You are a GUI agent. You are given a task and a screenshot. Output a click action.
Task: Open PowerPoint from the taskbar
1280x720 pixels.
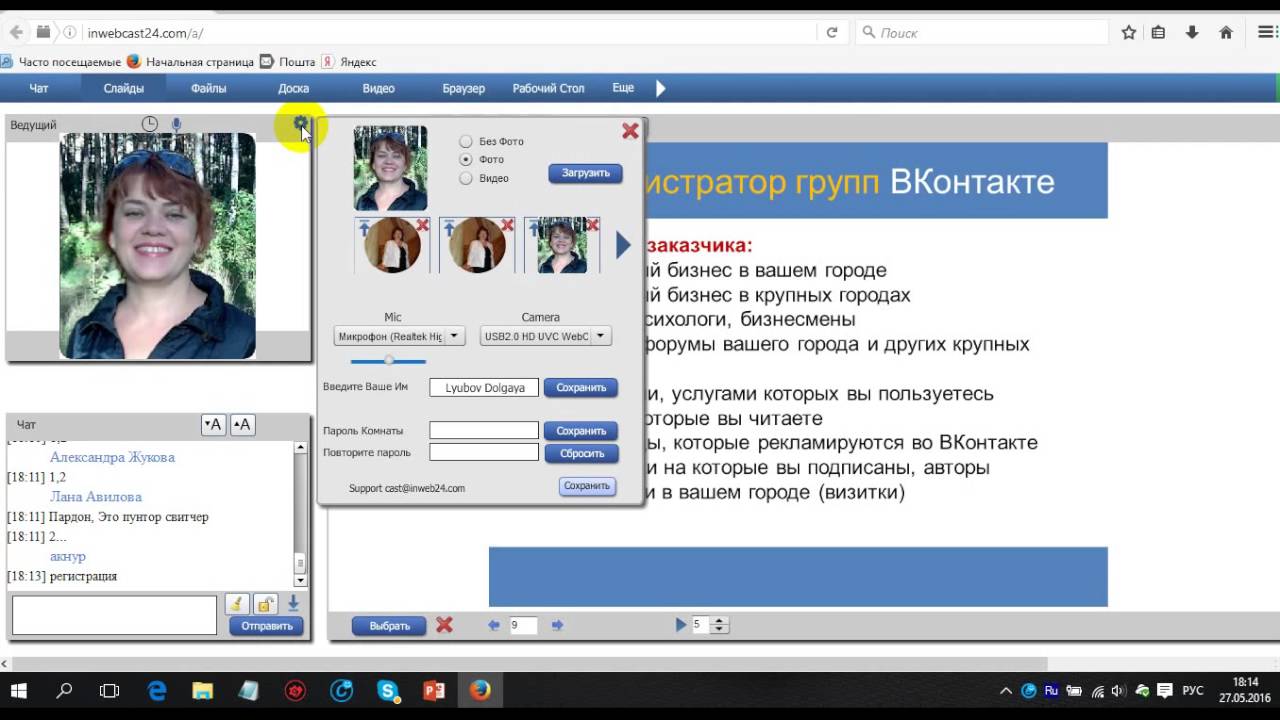pos(434,690)
